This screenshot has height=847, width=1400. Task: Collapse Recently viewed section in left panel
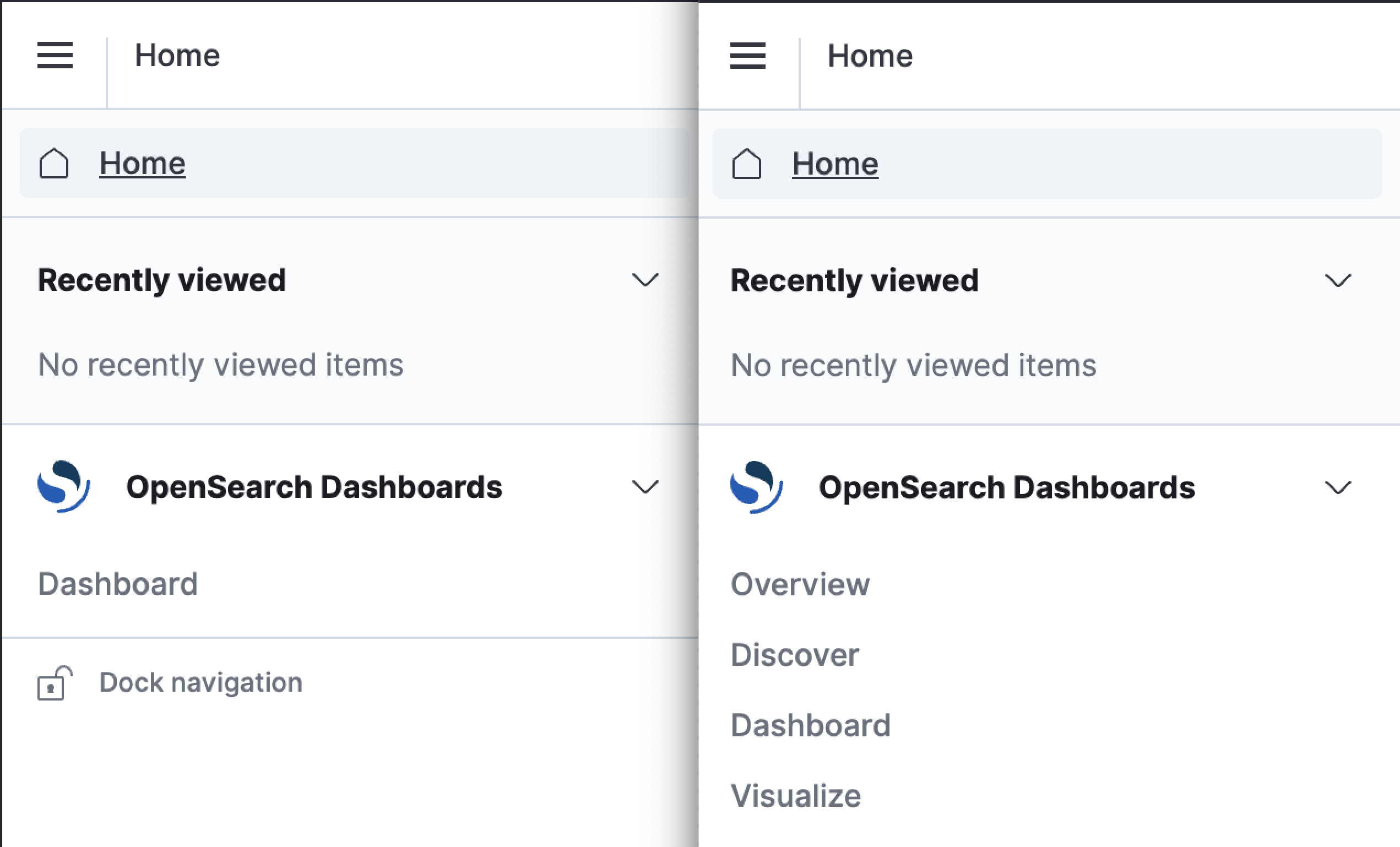click(x=645, y=280)
